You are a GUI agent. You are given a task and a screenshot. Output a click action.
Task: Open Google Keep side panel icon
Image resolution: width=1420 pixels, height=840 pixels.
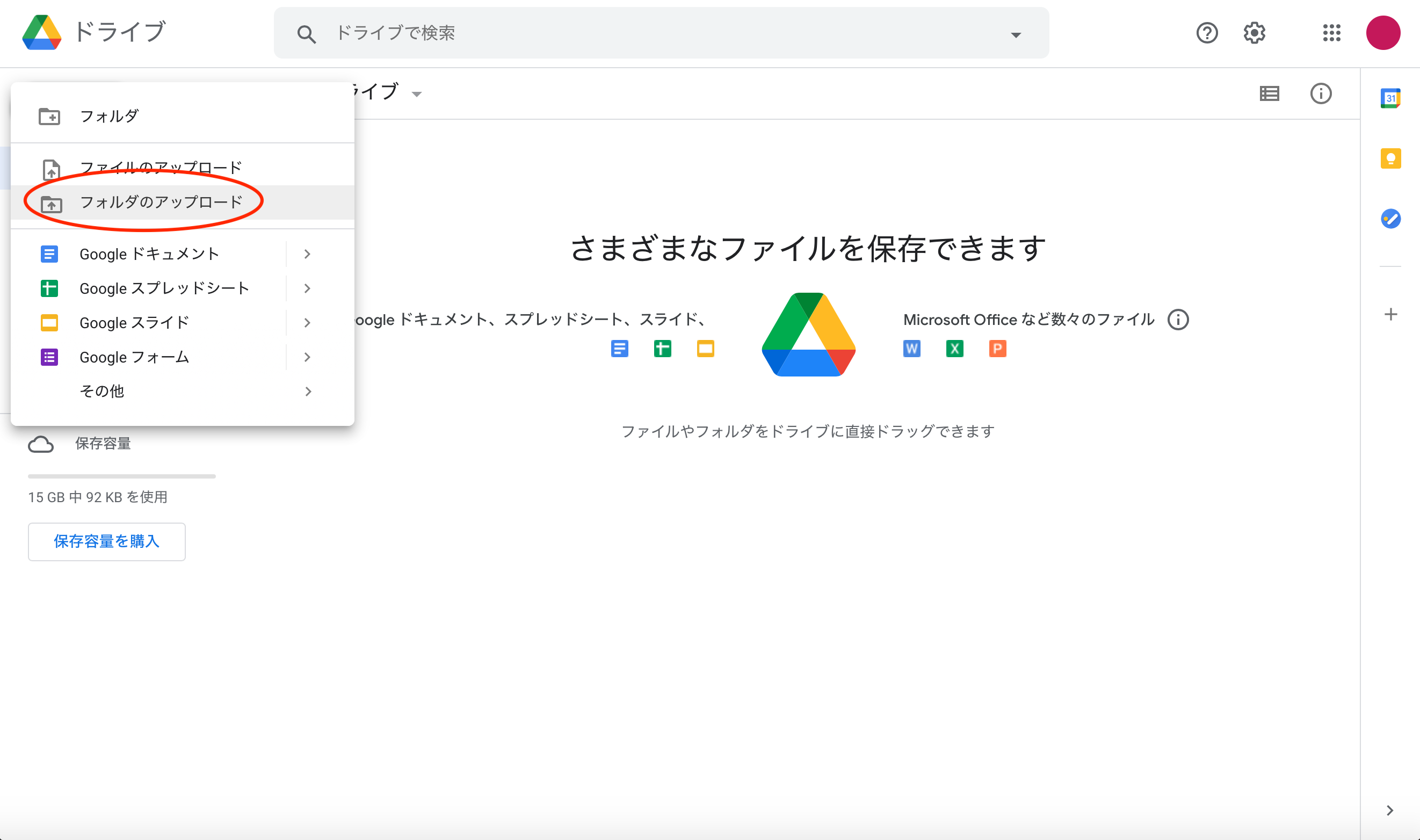1390,158
